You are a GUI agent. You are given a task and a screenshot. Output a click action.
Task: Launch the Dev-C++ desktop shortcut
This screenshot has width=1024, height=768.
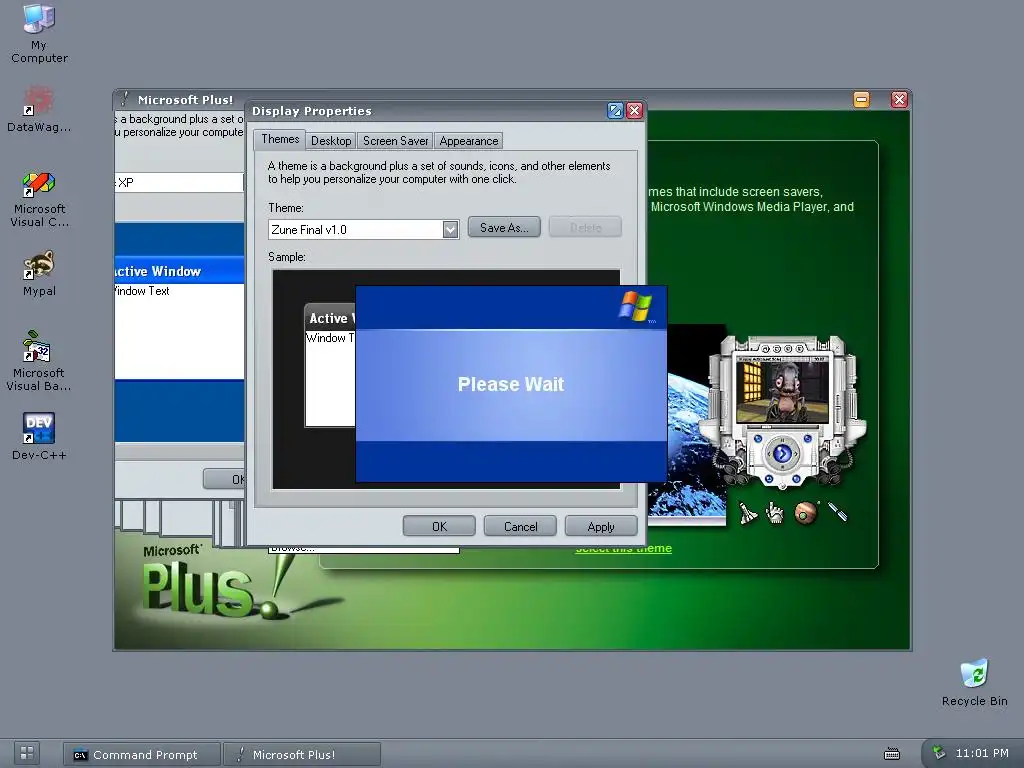pos(39,436)
